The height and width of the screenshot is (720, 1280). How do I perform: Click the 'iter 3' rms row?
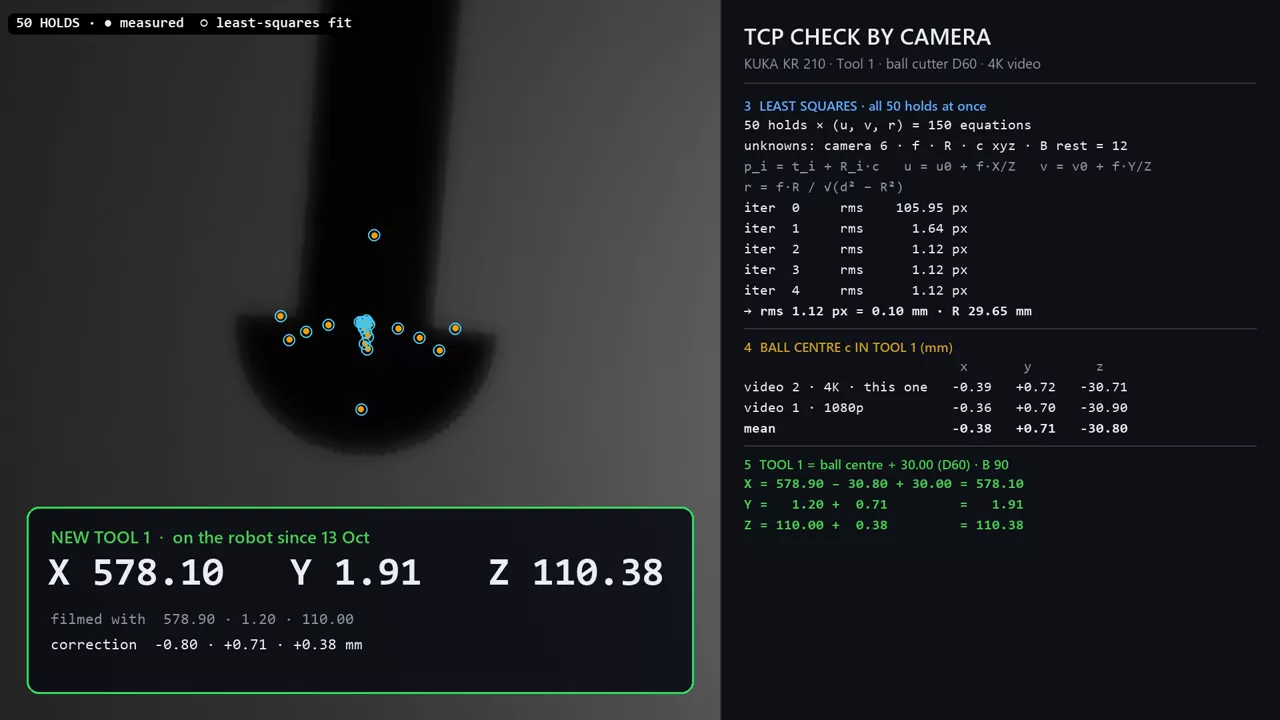[x=856, y=270]
